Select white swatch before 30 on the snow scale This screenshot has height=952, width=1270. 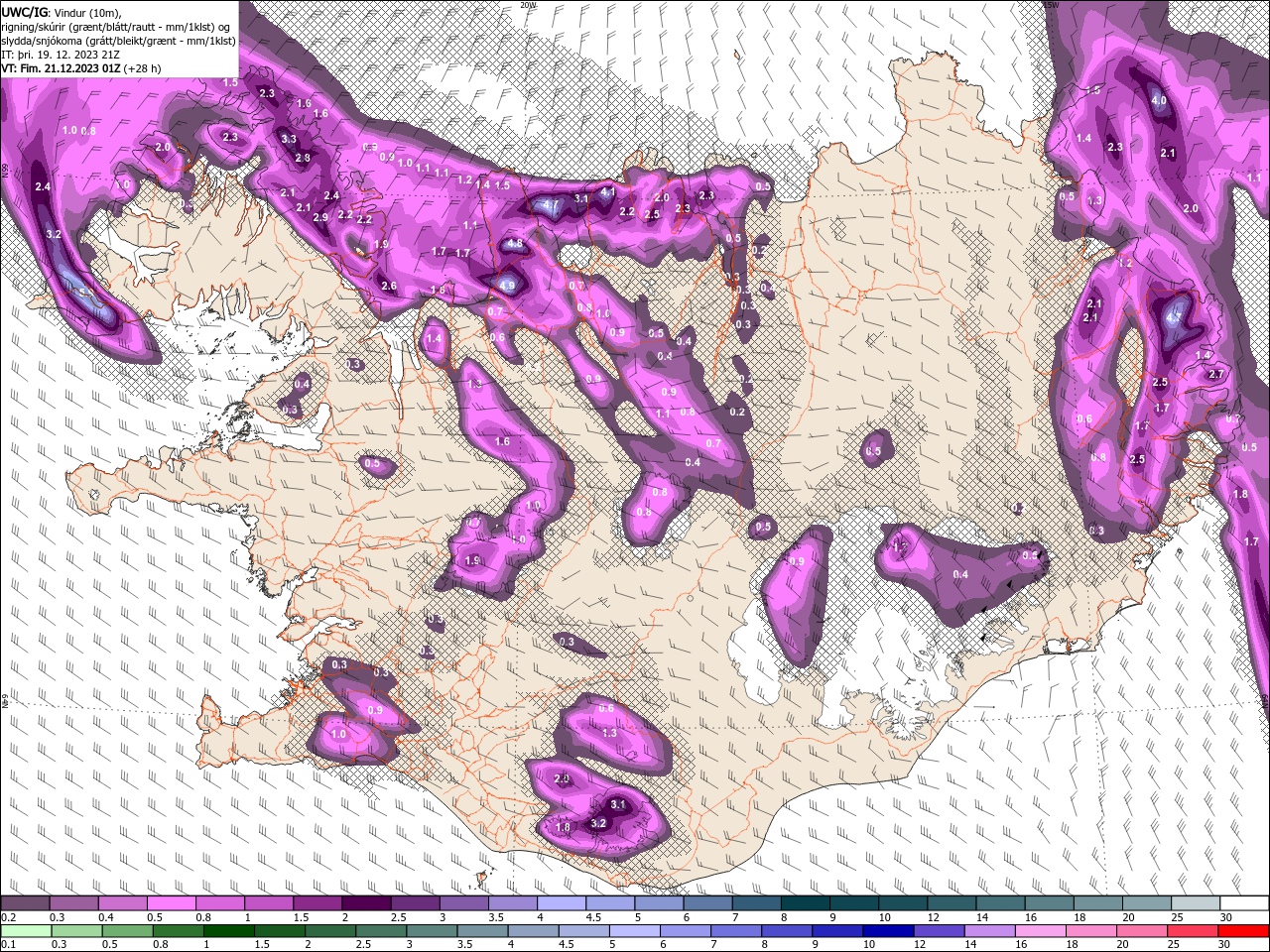click(1245, 902)
